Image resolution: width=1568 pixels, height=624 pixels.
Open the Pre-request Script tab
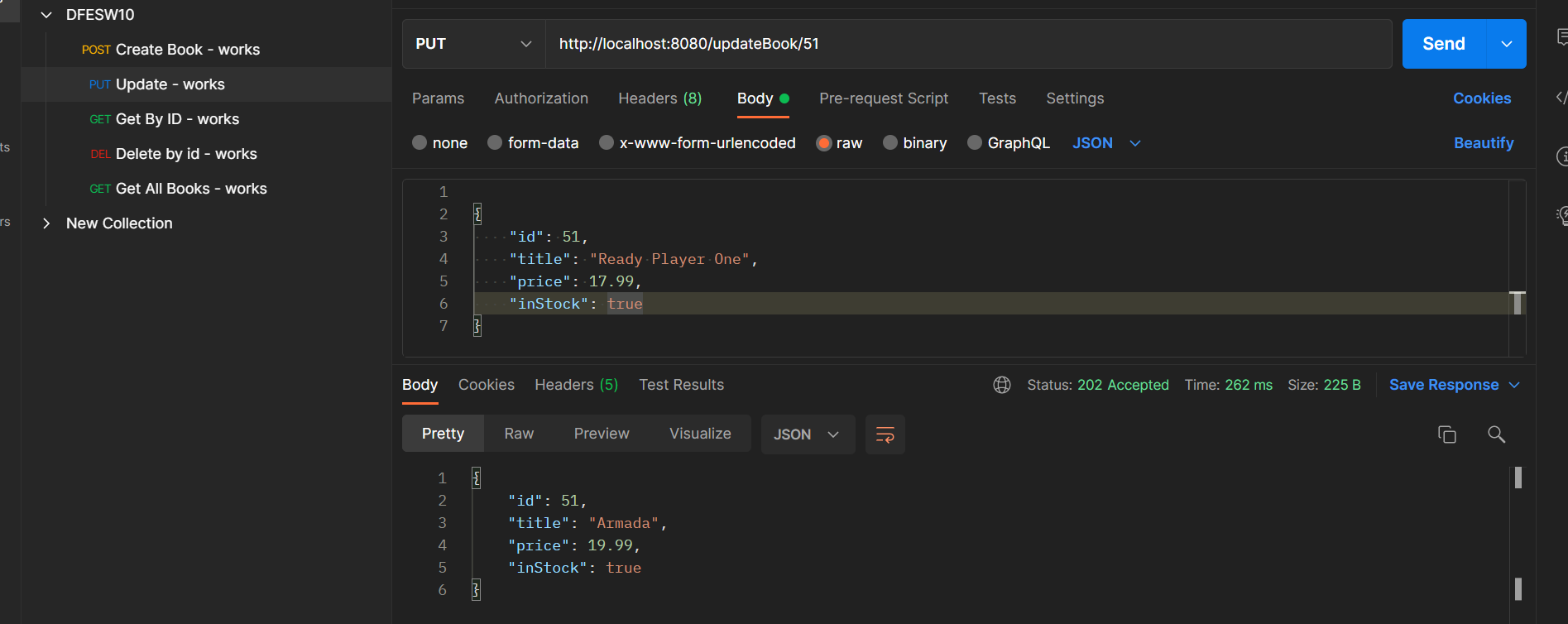[884, 98]
